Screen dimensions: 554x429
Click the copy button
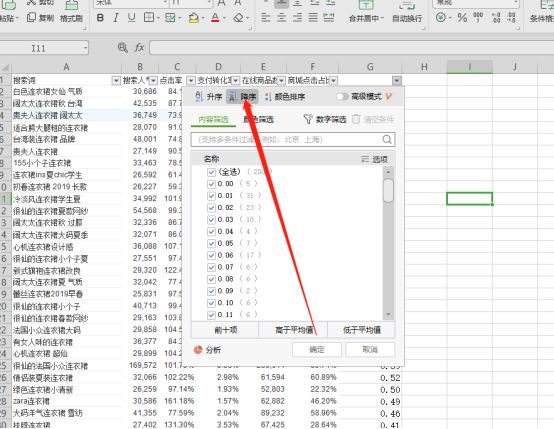click(x=41, y=17)
